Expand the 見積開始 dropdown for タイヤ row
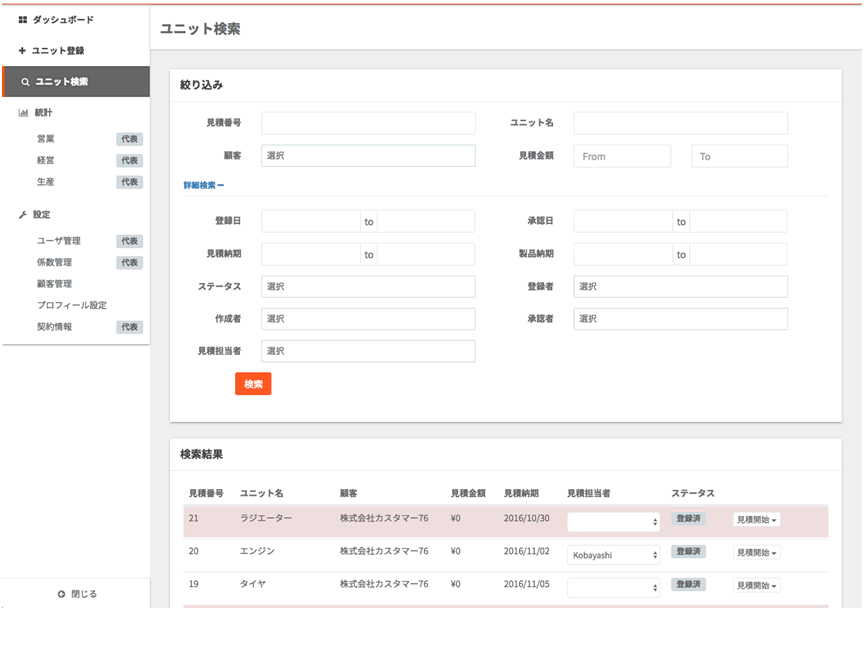Viewport: 864px width, 648px height. [757, 584]
